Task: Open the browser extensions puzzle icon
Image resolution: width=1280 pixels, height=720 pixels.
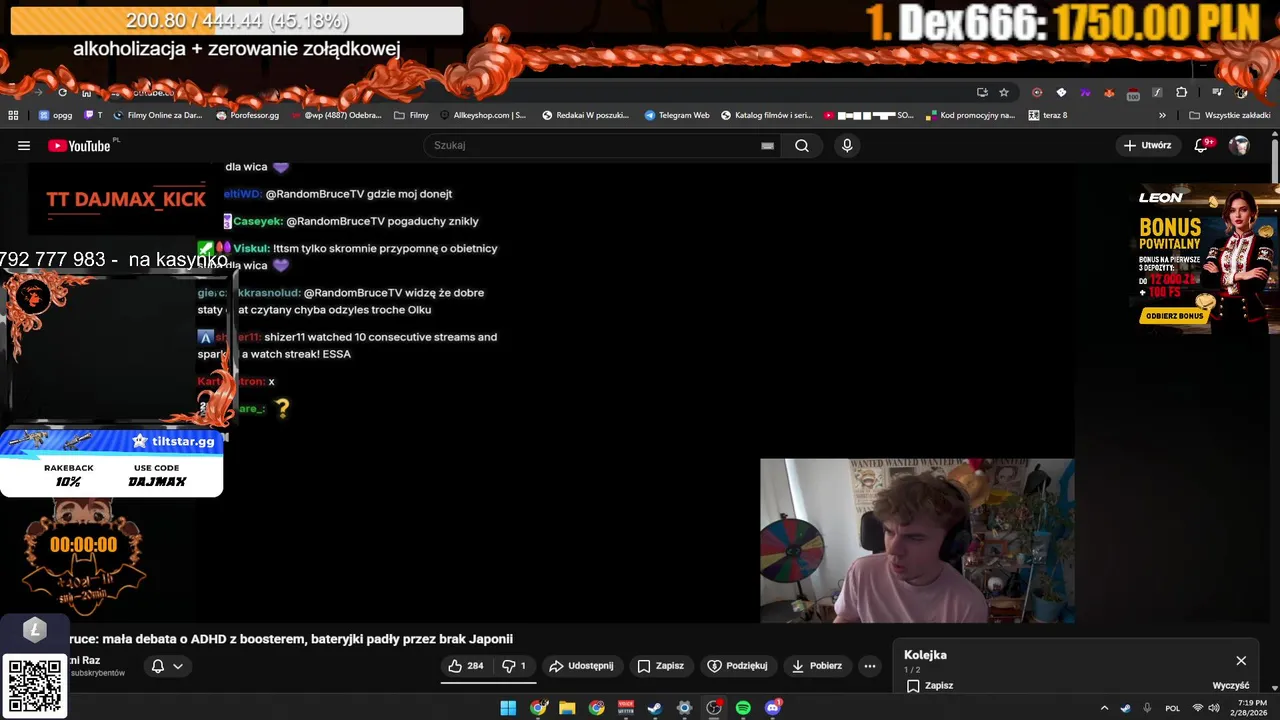Action: 1181,92
